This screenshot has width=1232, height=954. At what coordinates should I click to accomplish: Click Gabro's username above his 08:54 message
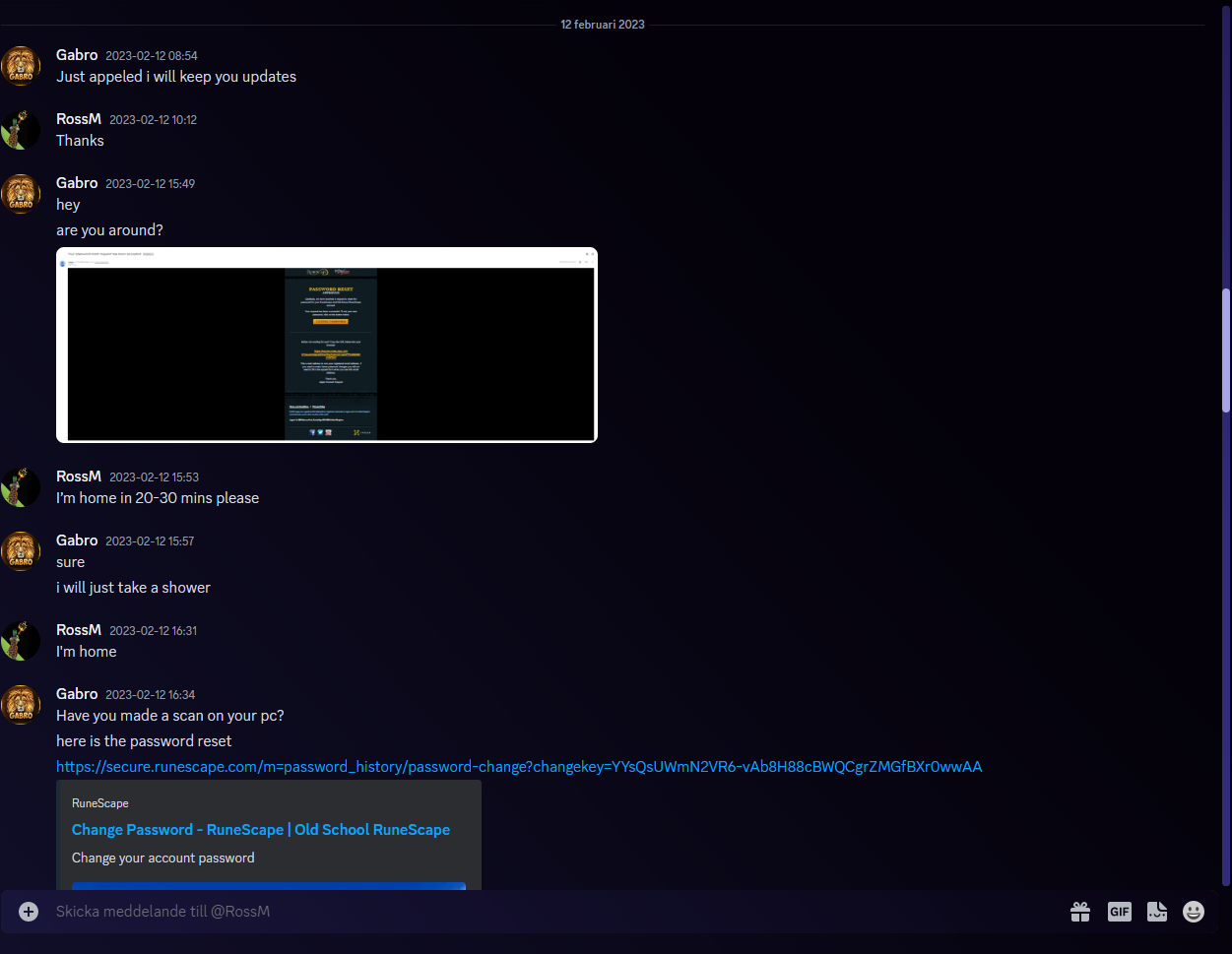point(77,54)
